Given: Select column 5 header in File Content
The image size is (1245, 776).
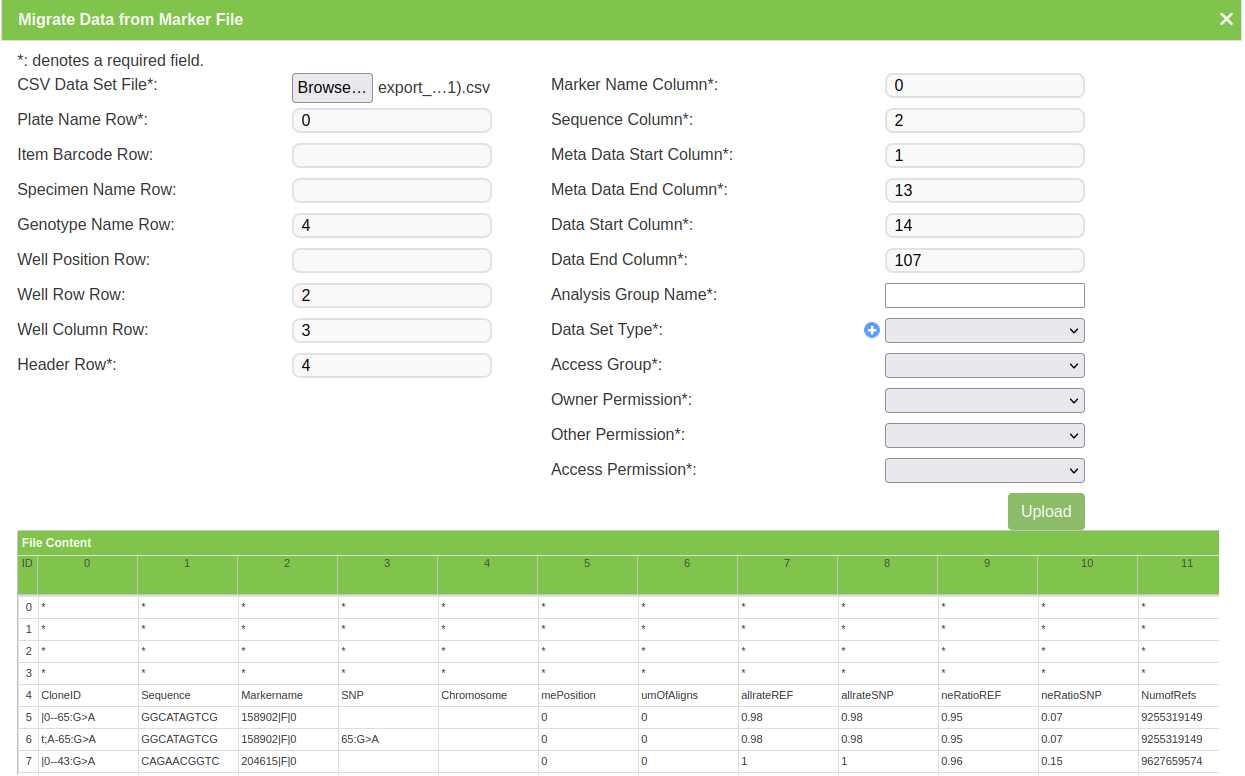Looking at the screenshot, I should pos(587,564).
